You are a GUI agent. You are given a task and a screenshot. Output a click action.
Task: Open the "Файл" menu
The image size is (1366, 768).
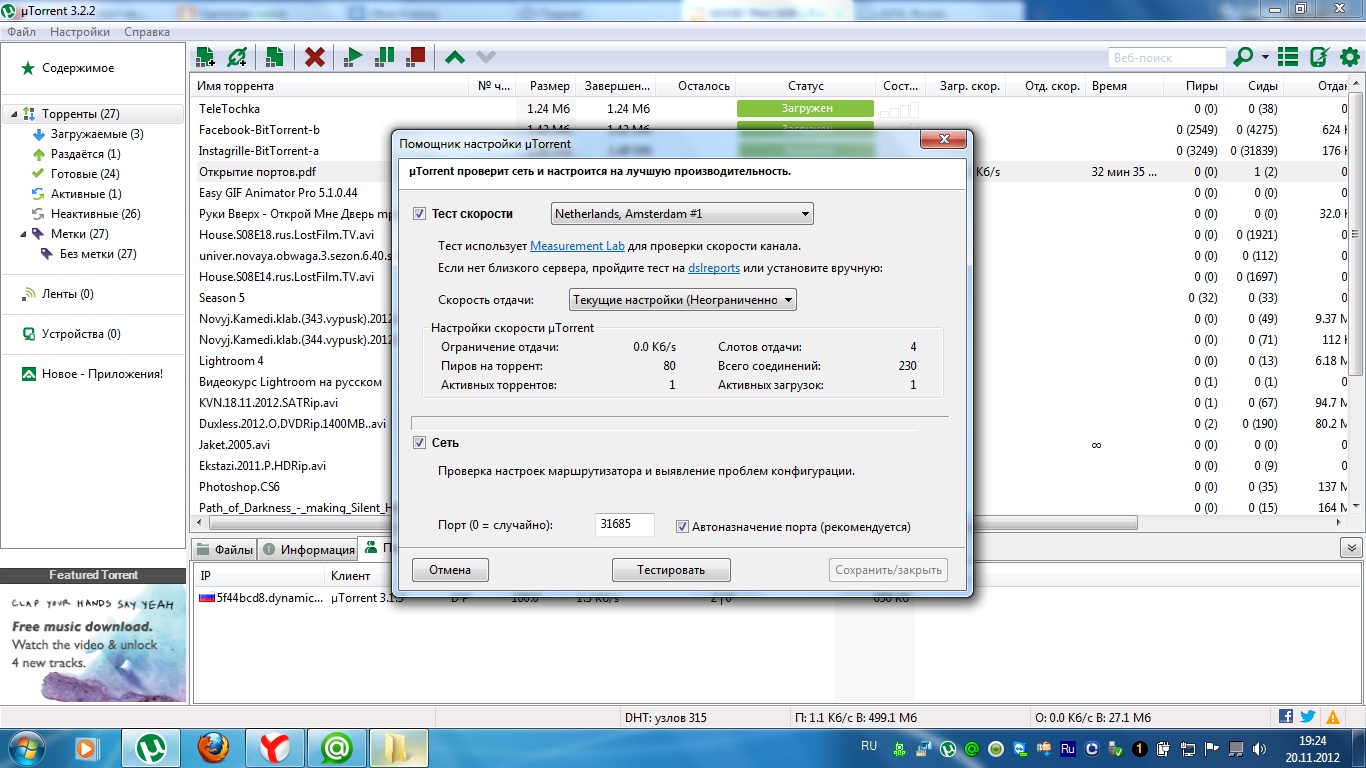click(22, 32)
